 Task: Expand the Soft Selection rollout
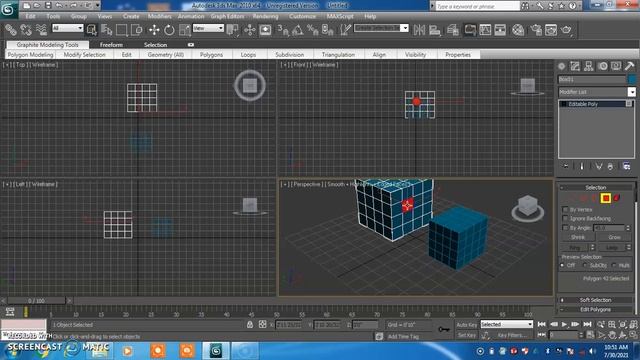596,300
